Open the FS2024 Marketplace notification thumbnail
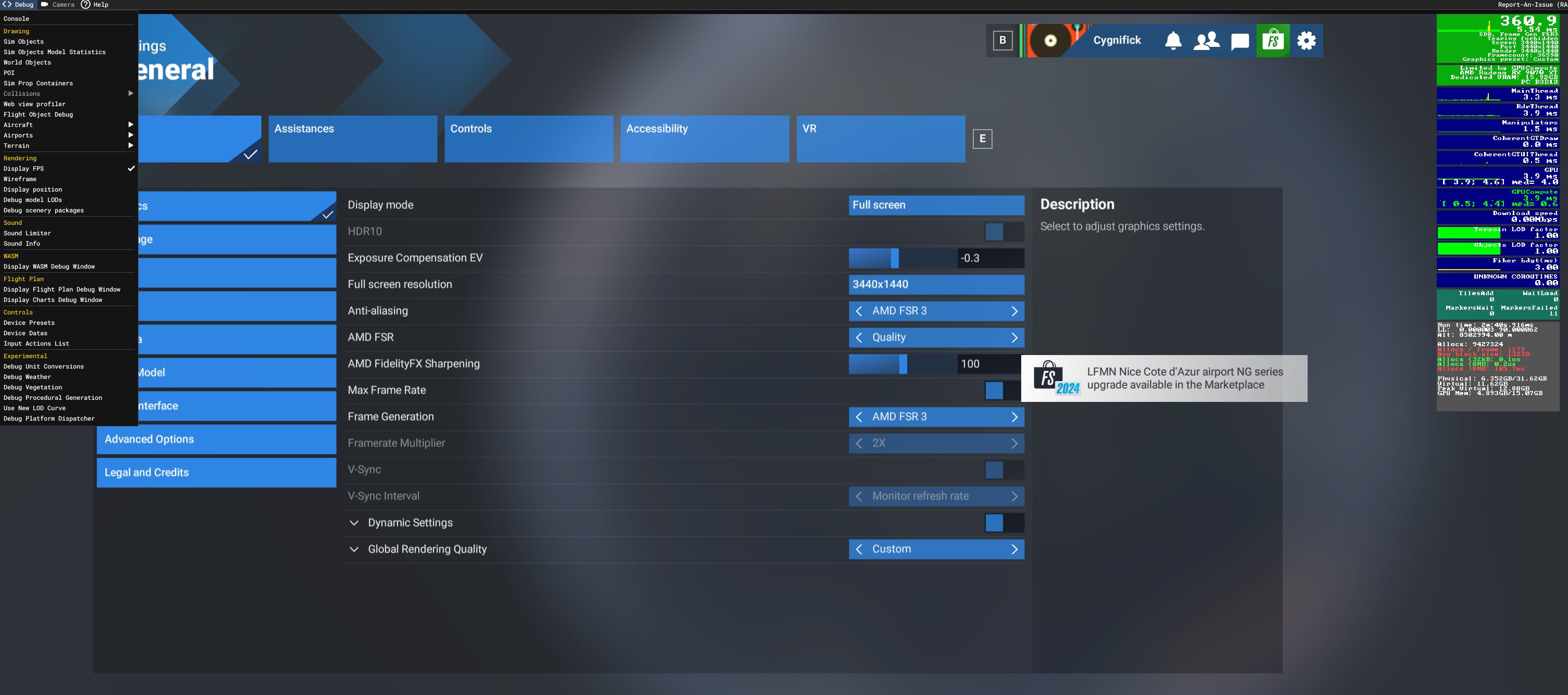 pyautogui.click(x=1057, y=378)
